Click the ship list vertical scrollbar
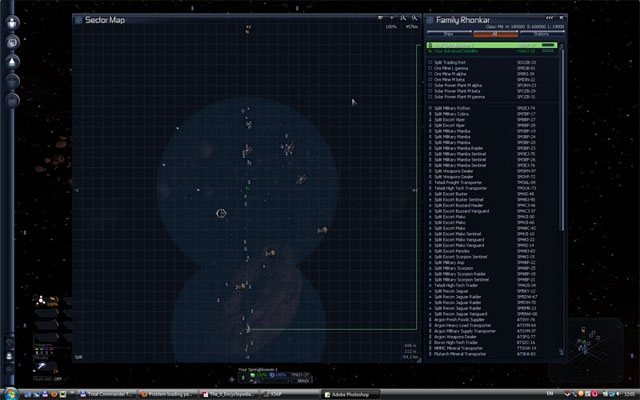640x400 pixels. 562,139
